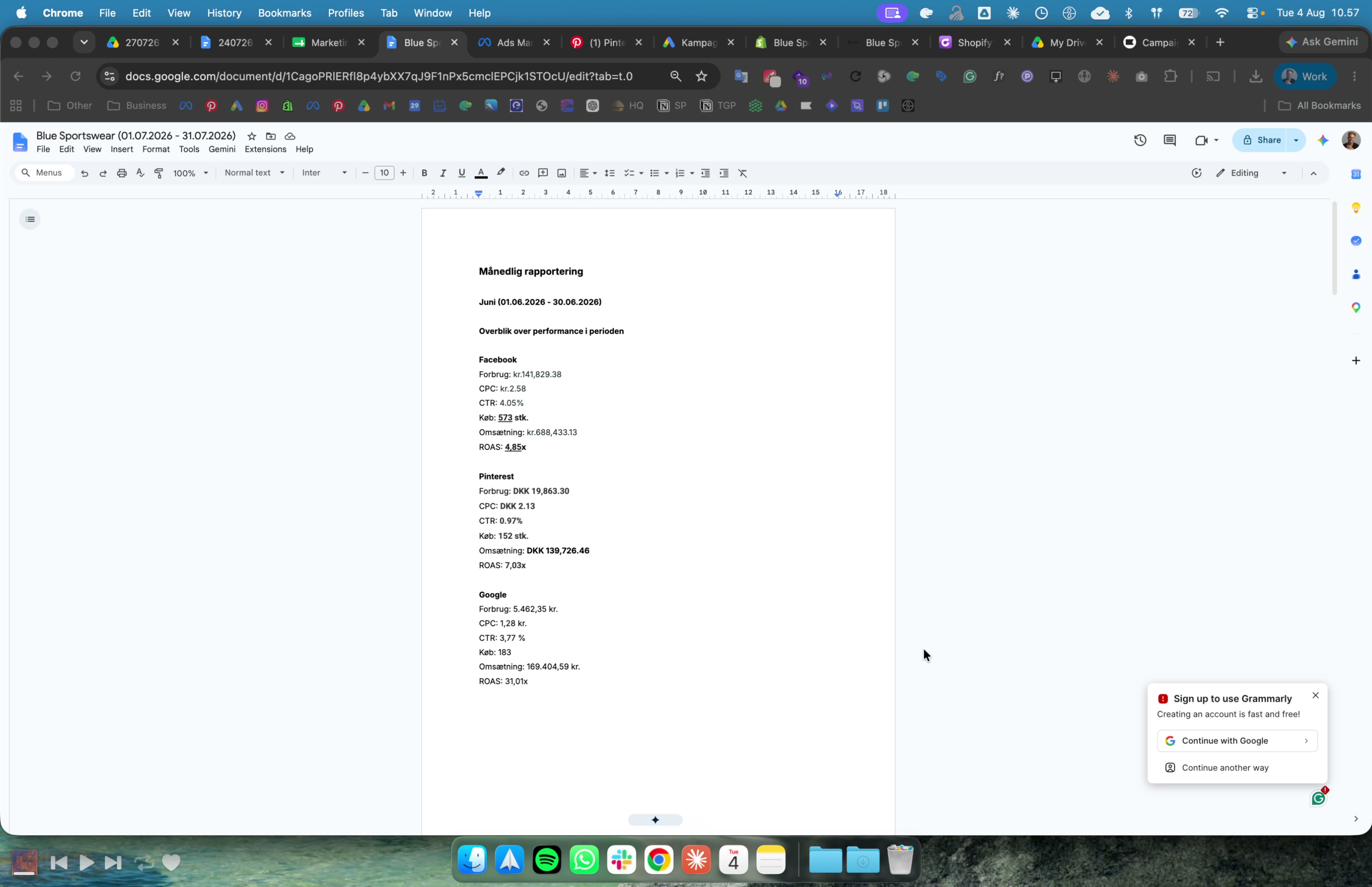Open the Editing mode dropdown
1372x887 pixels.
coord(1251,173)
